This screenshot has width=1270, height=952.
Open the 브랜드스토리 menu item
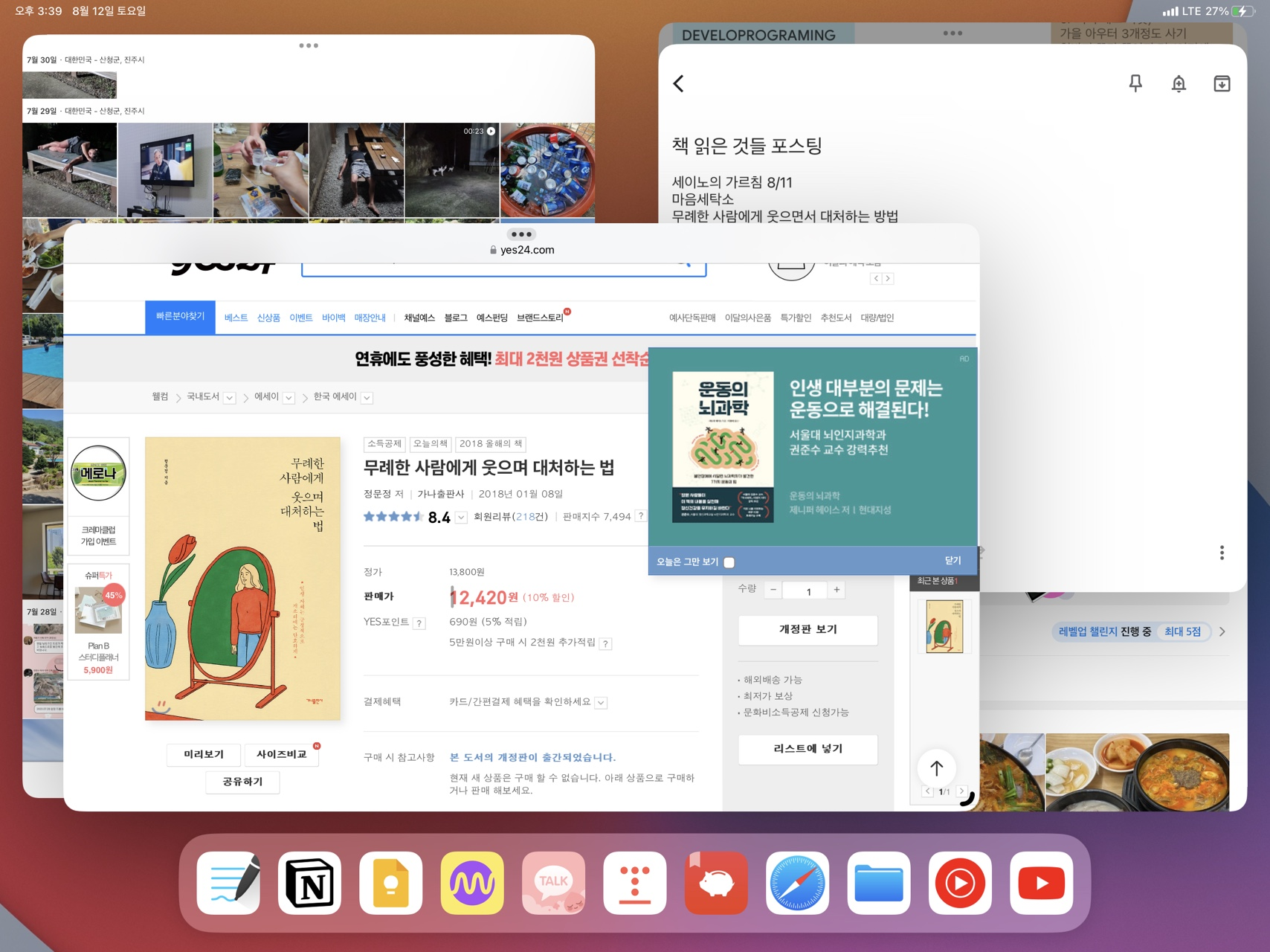pyautogui.click(x=541, y=318)
